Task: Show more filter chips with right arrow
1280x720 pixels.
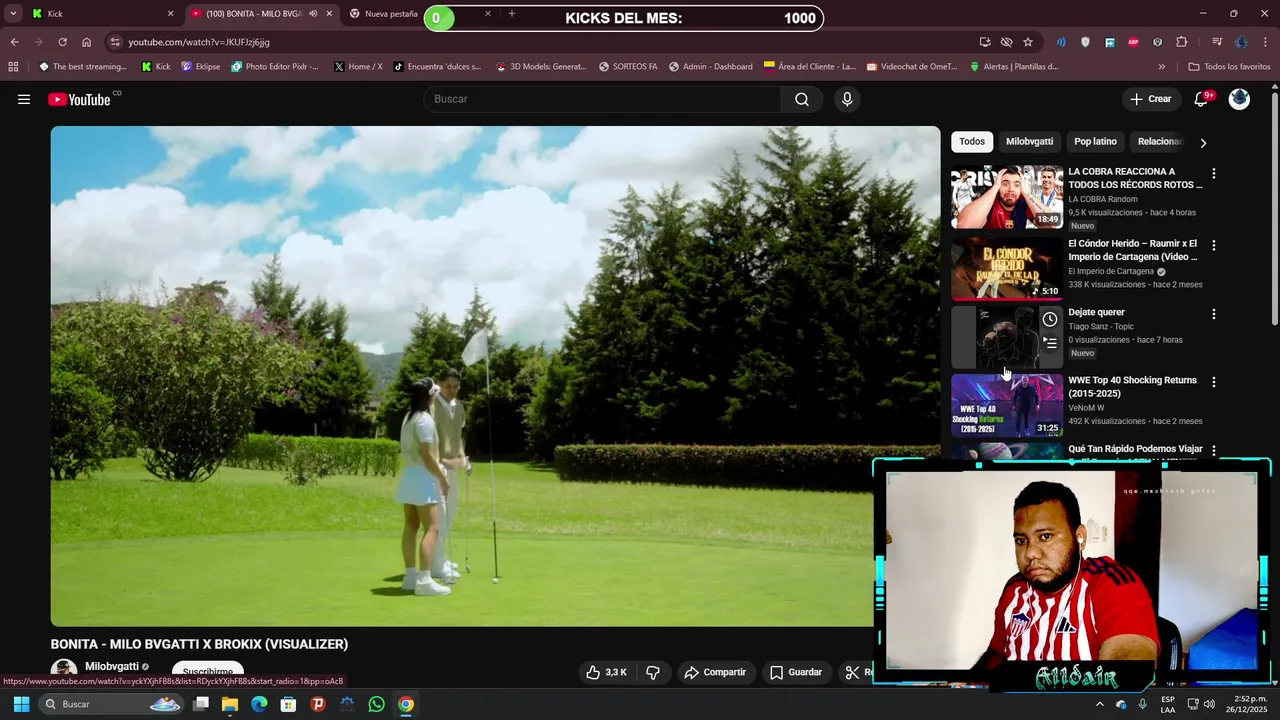Action: 1203,143
